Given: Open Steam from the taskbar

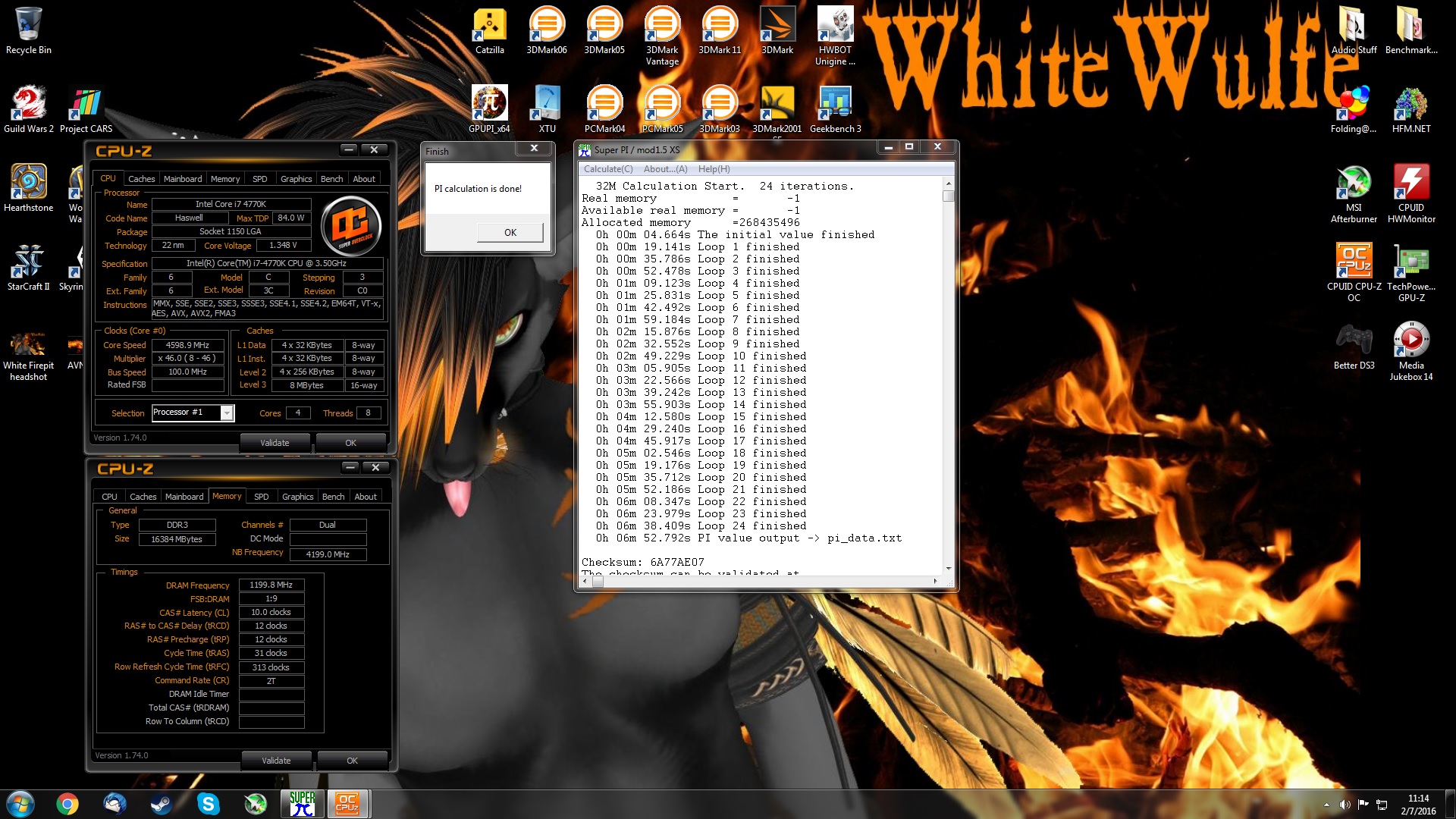Looking at the screenshot, I should coord(161,803).
